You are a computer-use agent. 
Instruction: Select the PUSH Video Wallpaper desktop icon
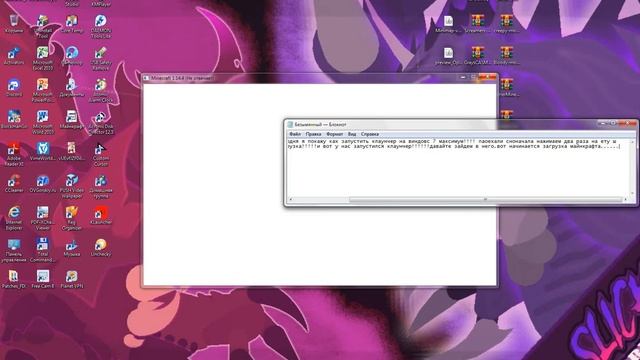click(71, 186)
